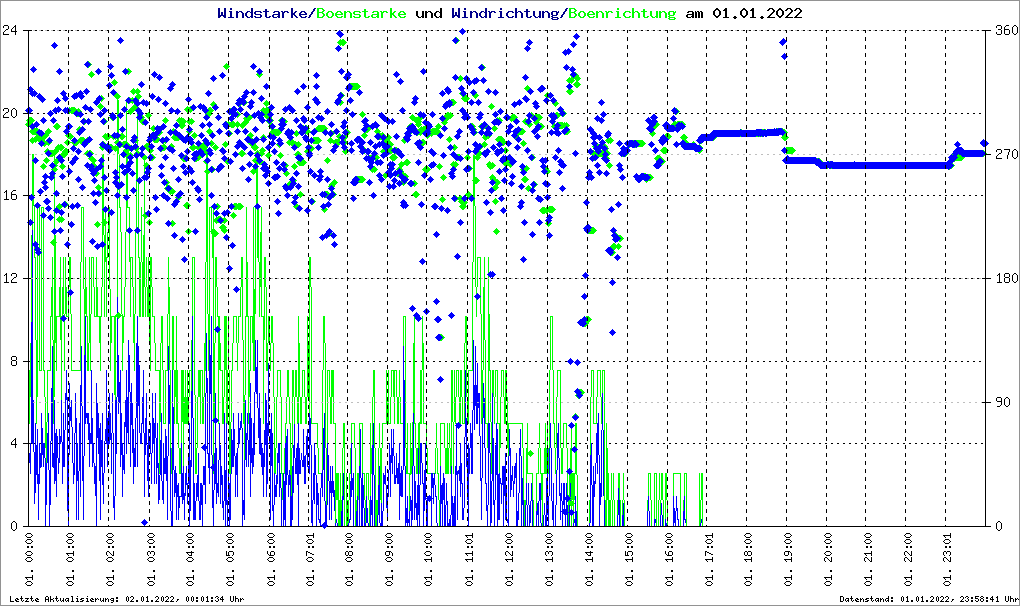The width and height of the screenshot is (1020, 606).
Task: Select the 01. 19:00 time axis marker
Action: pyautogui.click(x=789, y=559)
